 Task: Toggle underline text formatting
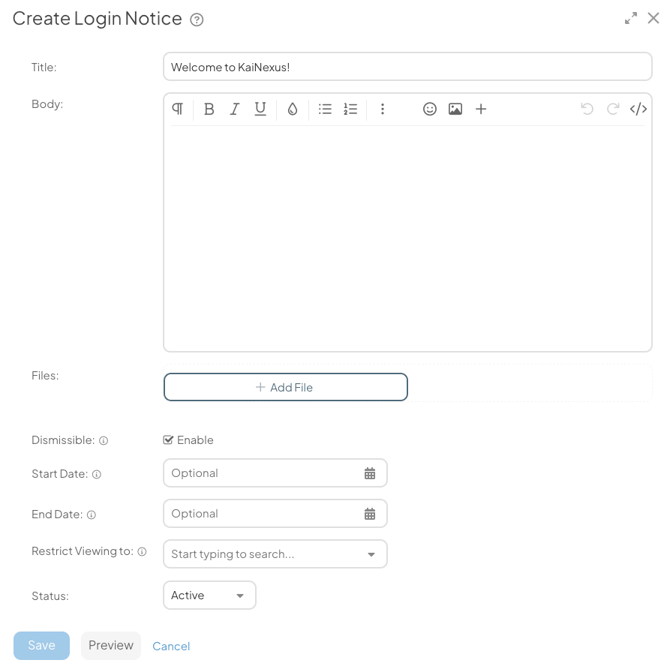(260, 109)
